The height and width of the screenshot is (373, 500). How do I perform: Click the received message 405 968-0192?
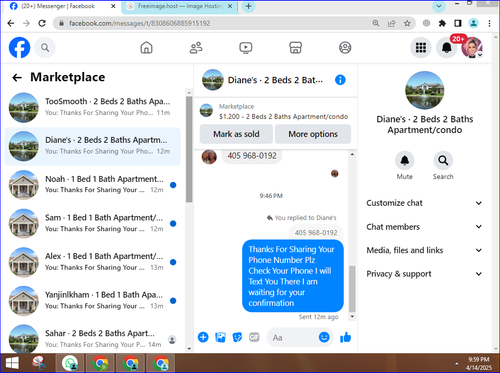(x=252, y=156)
